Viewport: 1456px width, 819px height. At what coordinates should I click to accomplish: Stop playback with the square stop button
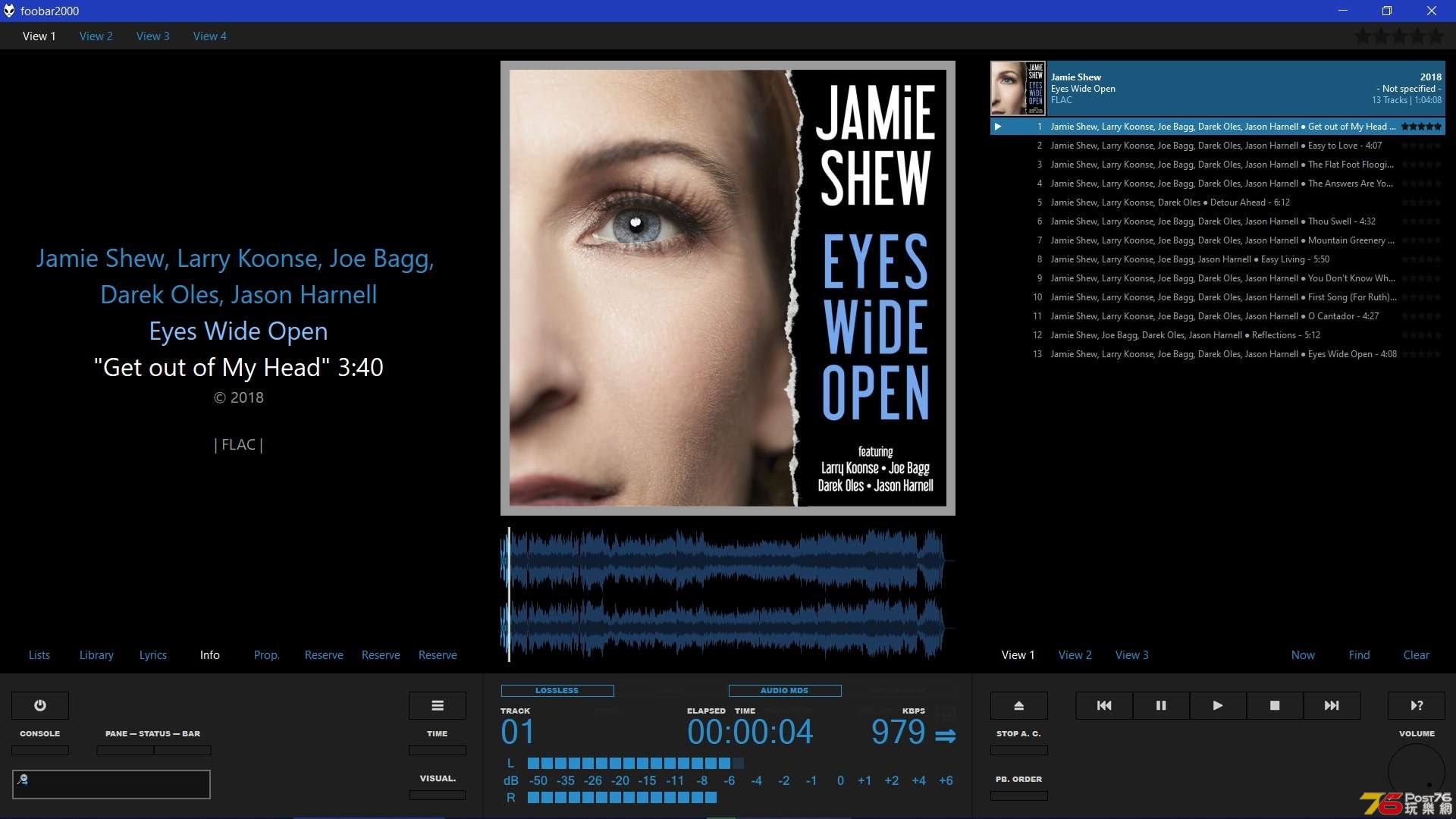tap(1275, 705)
